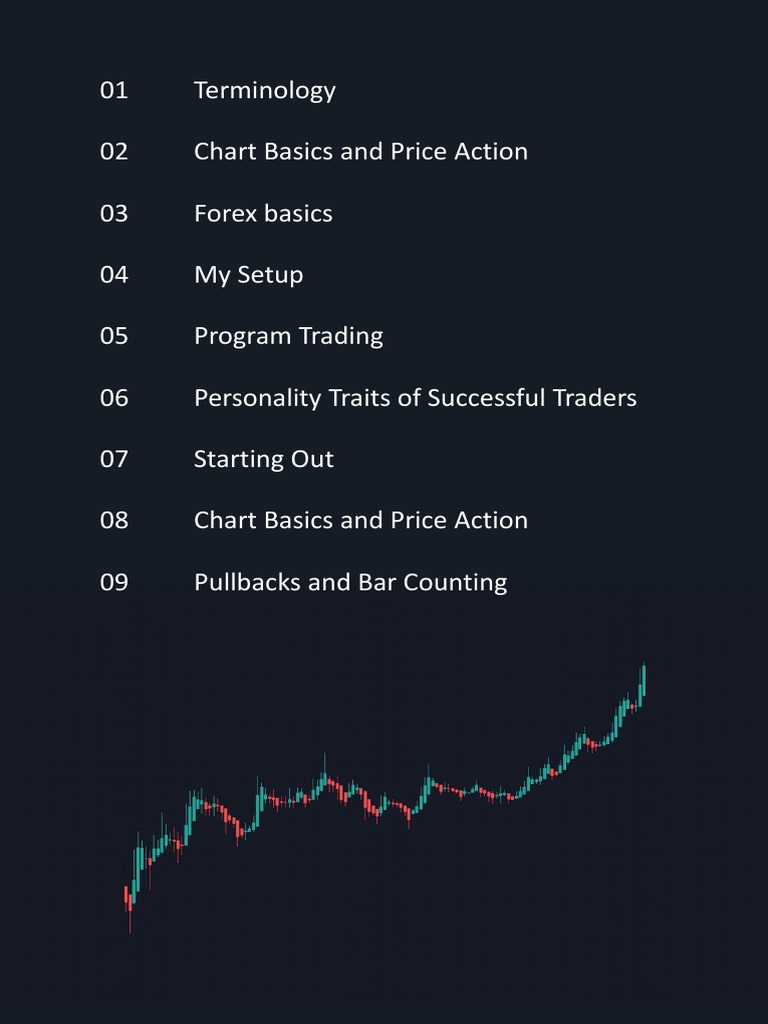The width and height of the screenshot is (768, 1024).
Task: Select chapter number 03
Action: click(114, 214)
